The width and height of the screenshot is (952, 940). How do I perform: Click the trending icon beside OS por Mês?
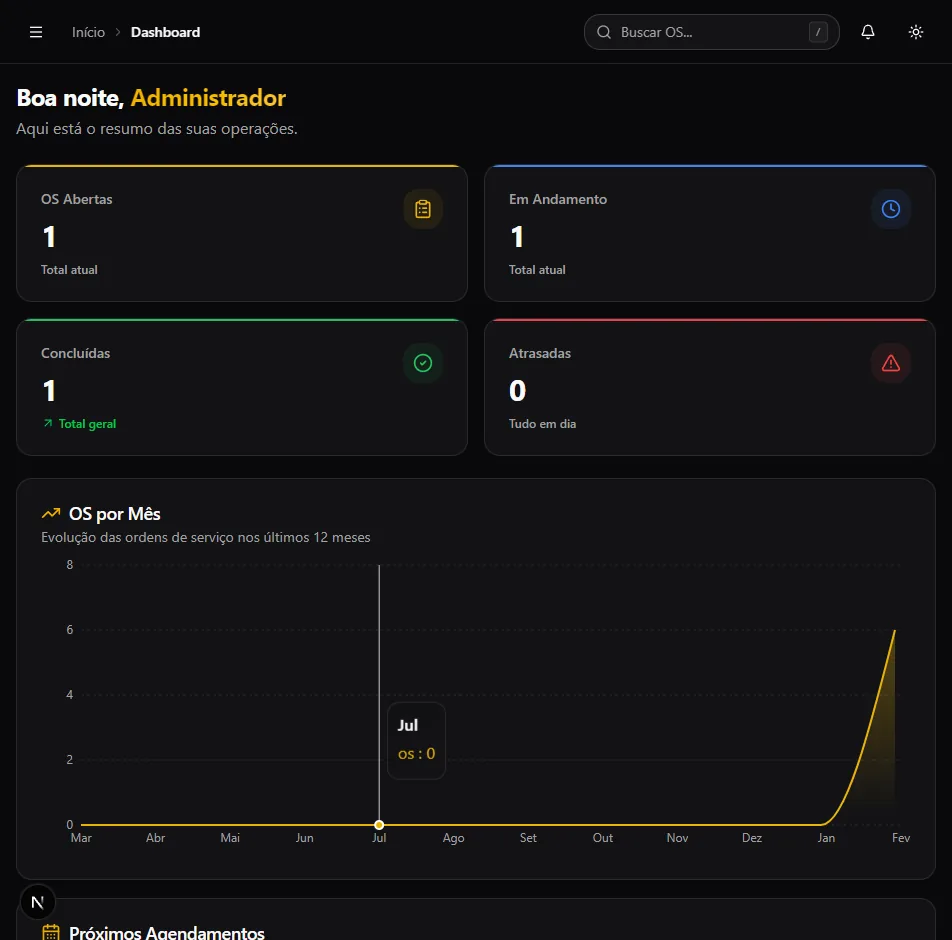click(51, 514)
